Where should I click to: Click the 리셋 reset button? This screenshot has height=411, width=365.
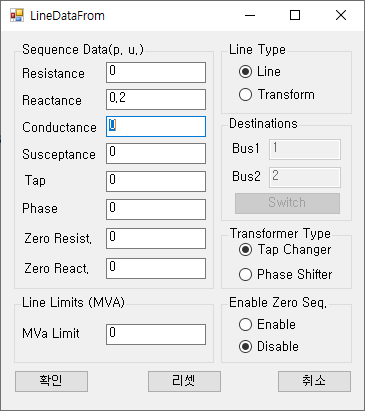tap(184, 381)
